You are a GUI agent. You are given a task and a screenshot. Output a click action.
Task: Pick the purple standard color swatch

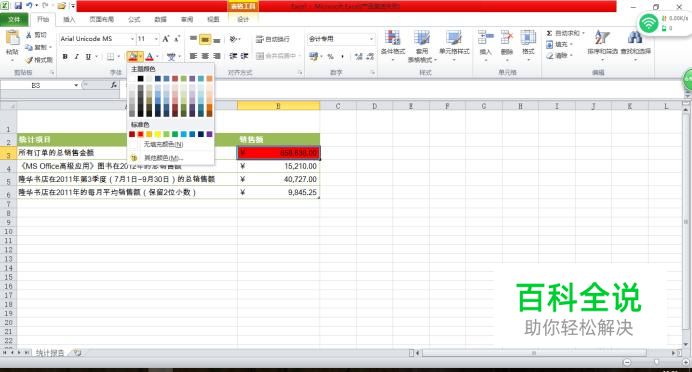click(x=209, y=134)
